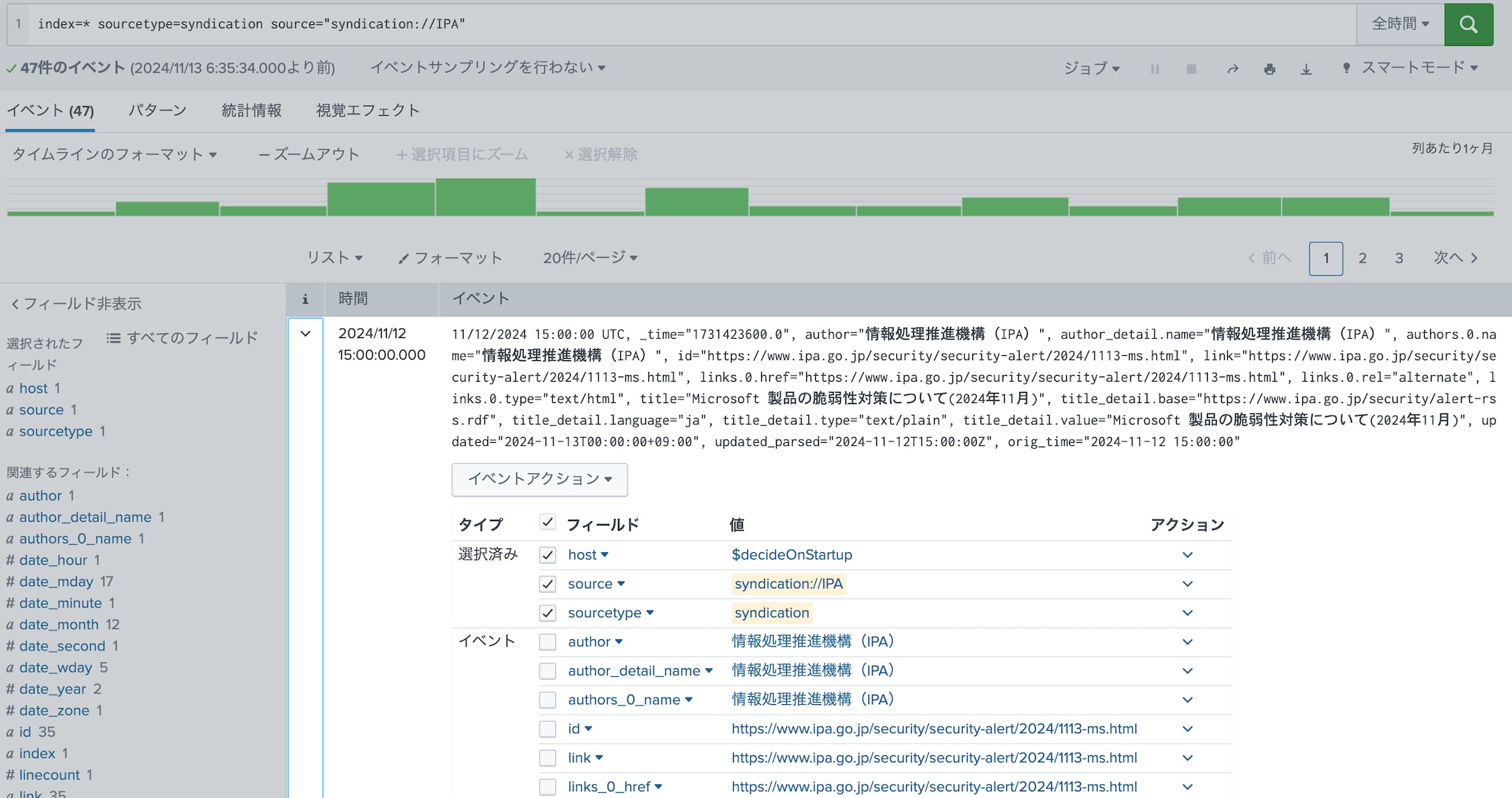Open date_wday field in sidebar
Image resolution: width=1512 pixels, height=798 pixels.
coord(57,667)
